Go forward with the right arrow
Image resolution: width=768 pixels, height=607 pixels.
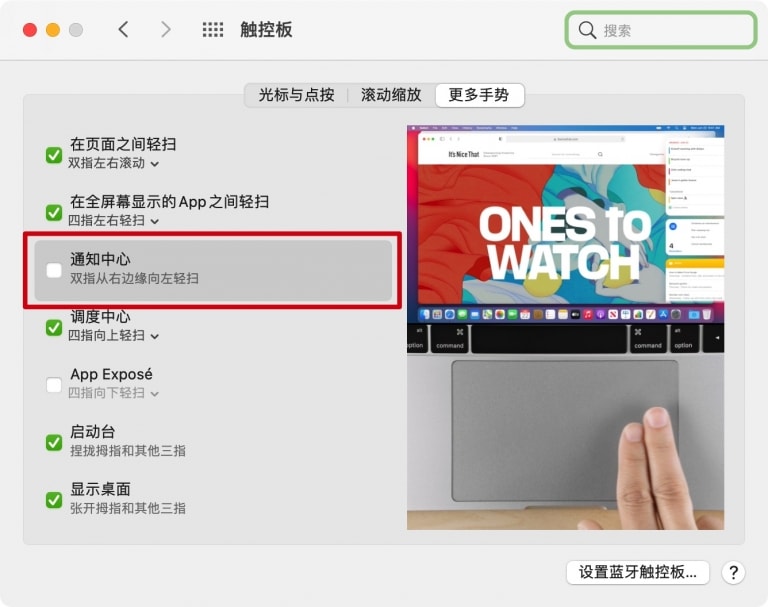[166, 30]
